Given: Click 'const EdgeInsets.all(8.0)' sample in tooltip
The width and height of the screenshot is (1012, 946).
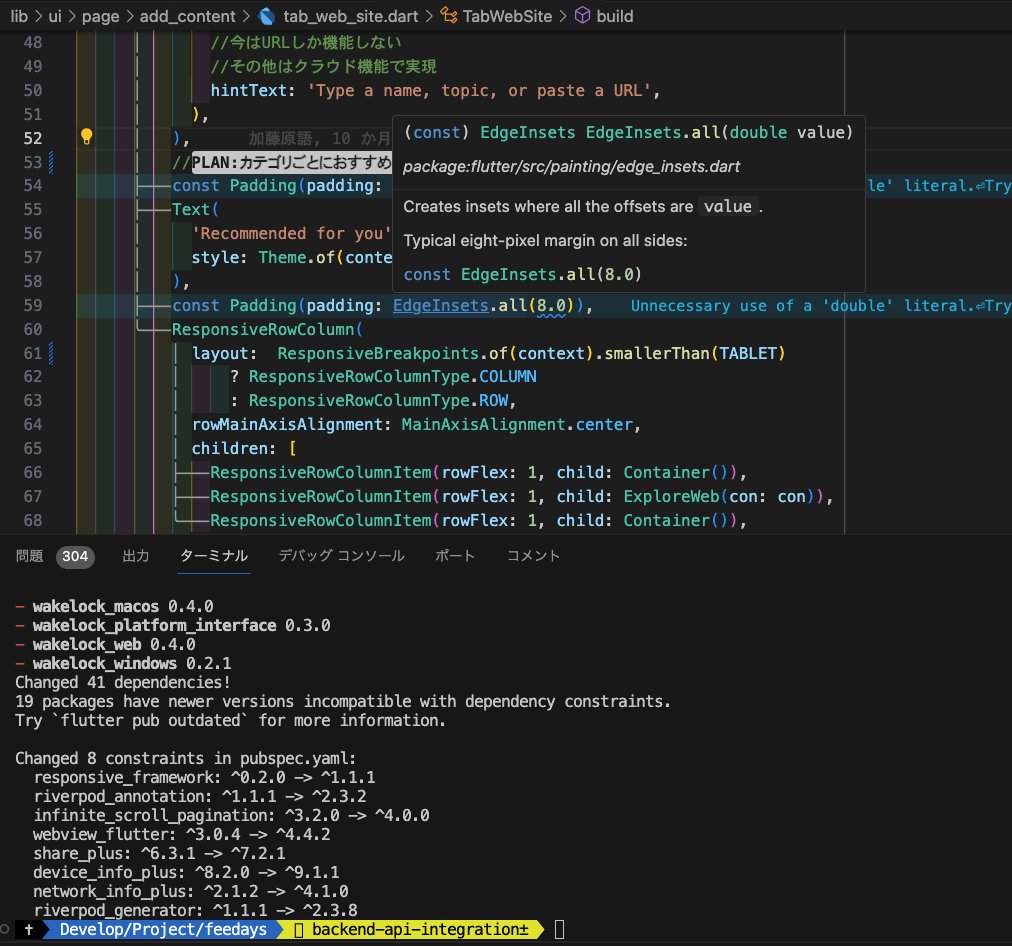Looking at the screenshot, I should pyautogui.click(x=522, y=274).
